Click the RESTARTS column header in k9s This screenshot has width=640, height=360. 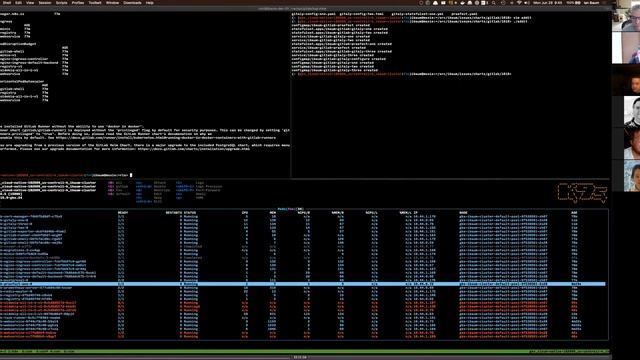[x=173, y=213]
